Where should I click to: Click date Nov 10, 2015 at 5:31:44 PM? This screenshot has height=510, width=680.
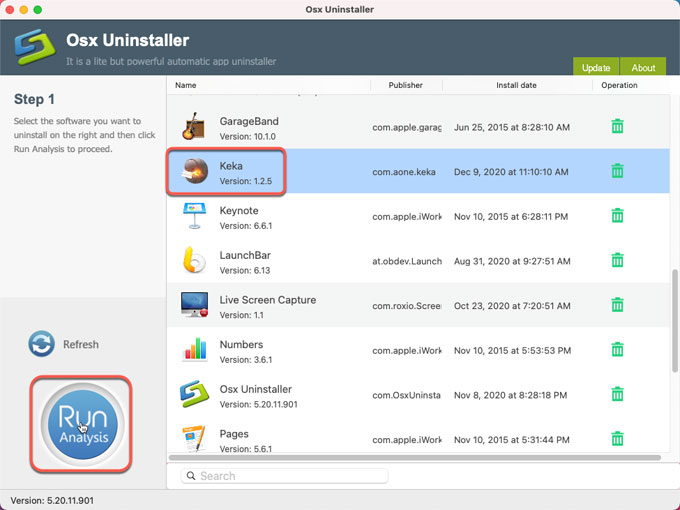[511, 440]
